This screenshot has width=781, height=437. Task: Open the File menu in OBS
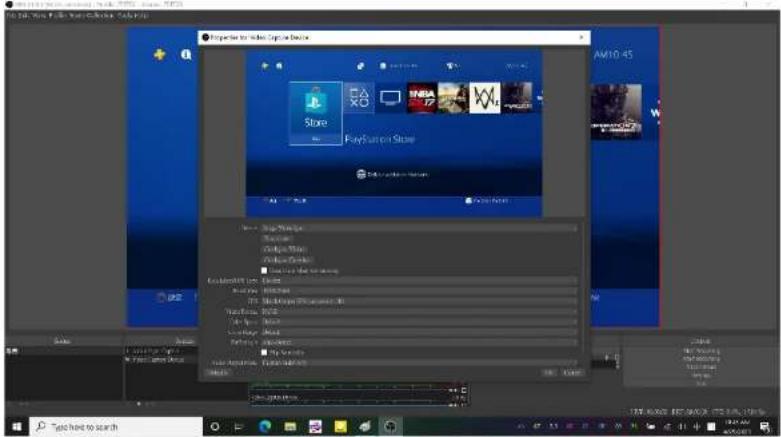(x=10, y=15)
